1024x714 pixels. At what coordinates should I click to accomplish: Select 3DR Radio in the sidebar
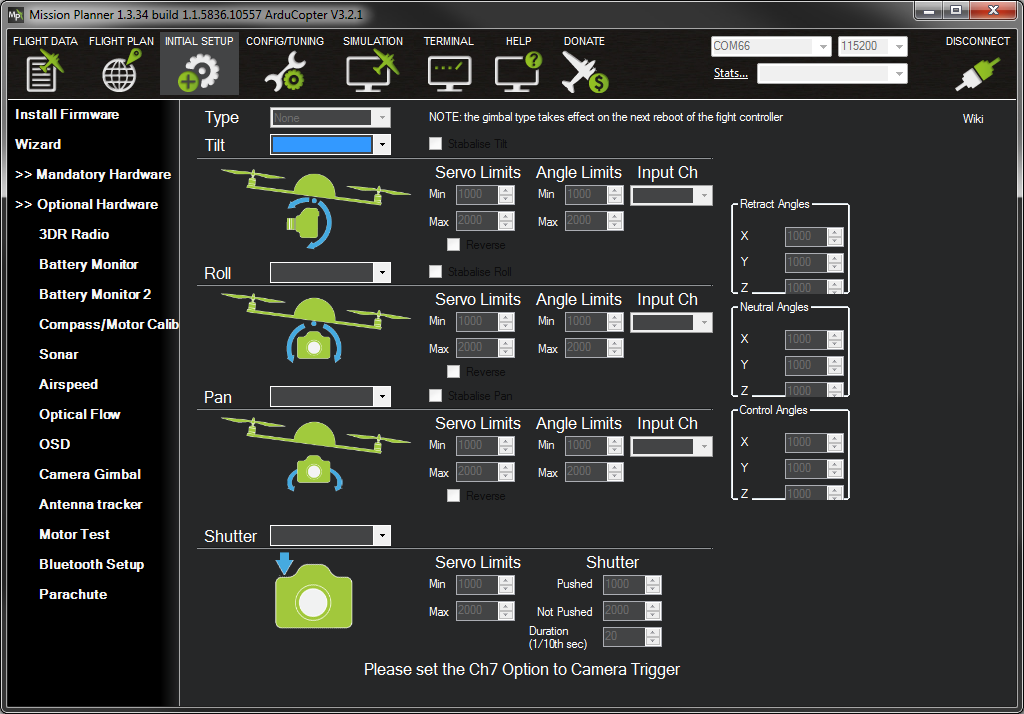[74, 235]
